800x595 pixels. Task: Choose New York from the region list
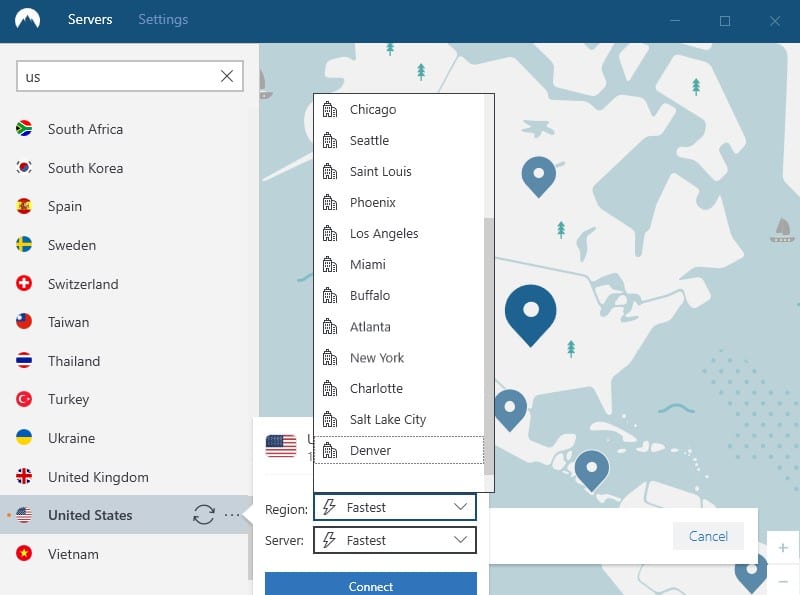(x=398, y=358)
